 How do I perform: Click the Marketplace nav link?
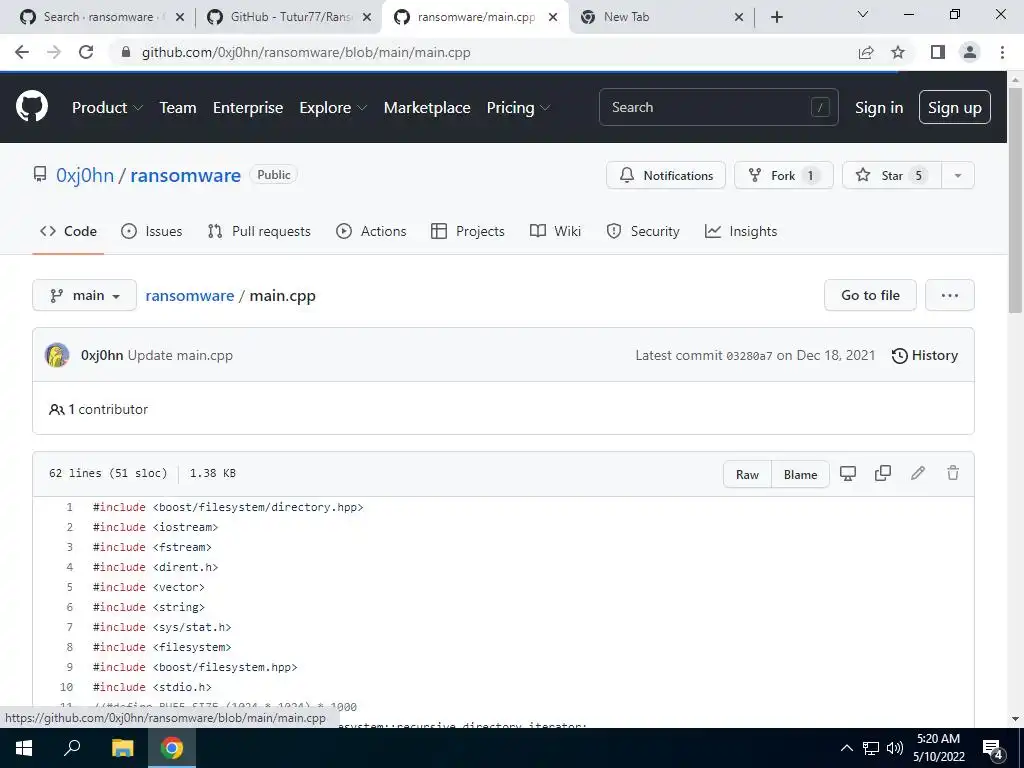tap(427, 107)
